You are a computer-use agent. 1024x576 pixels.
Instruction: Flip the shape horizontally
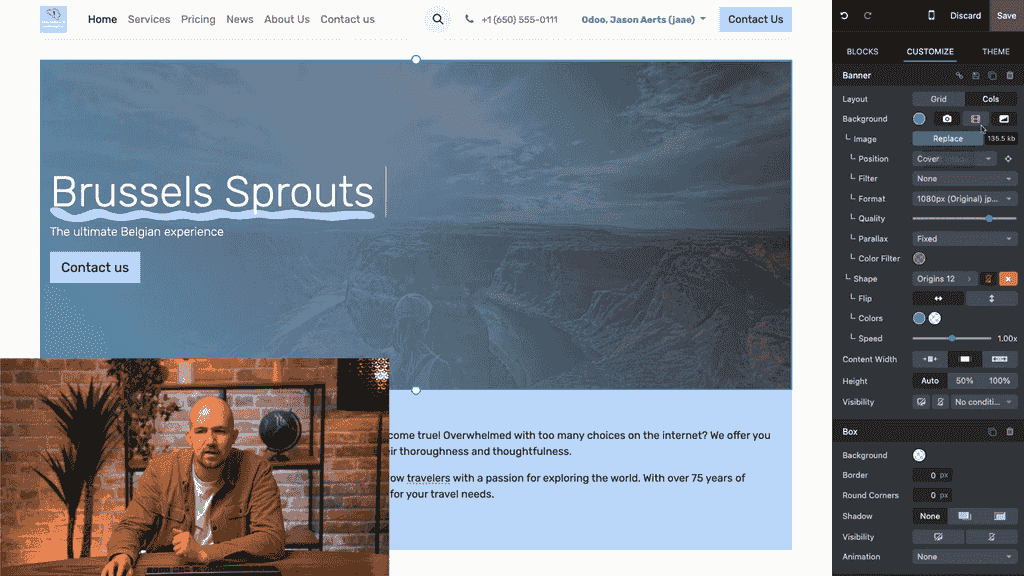pos(938,298)
